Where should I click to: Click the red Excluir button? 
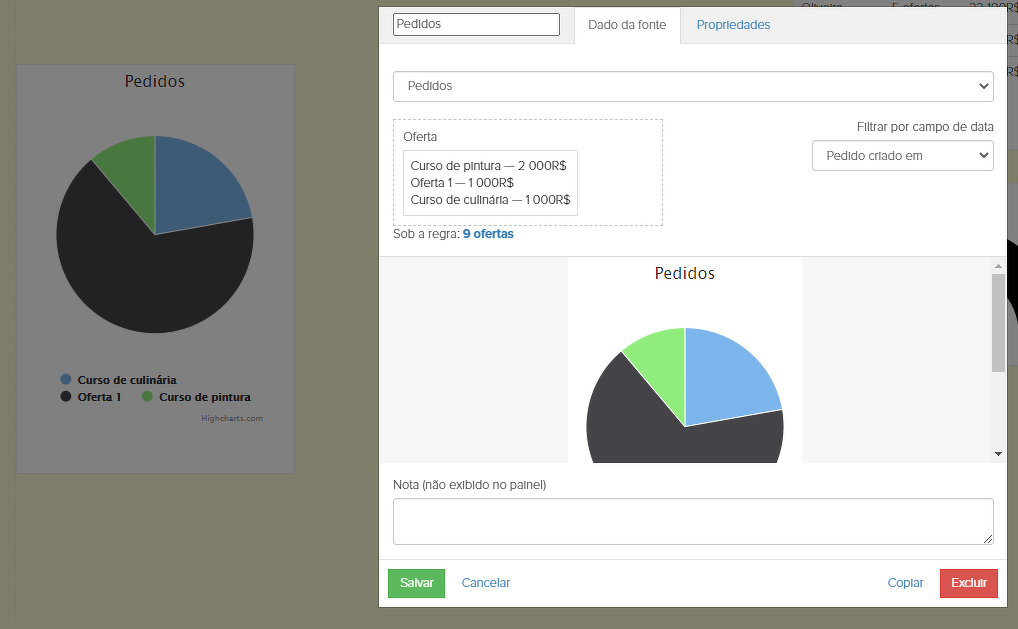click(x=968, y=583)
